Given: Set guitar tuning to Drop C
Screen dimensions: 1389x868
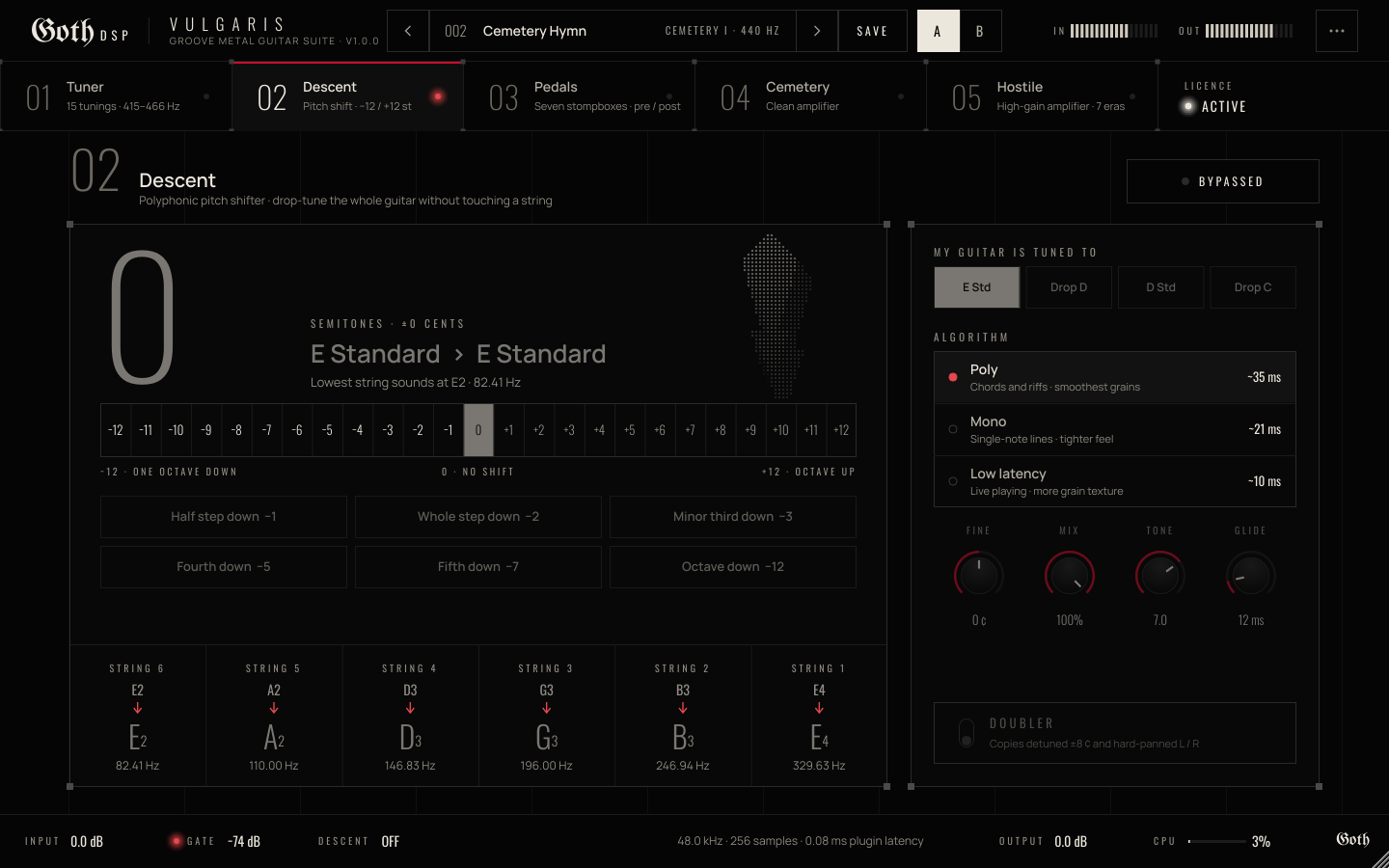Looking at the screenshot, I should pyautogui.click(x=1253, y=287).
